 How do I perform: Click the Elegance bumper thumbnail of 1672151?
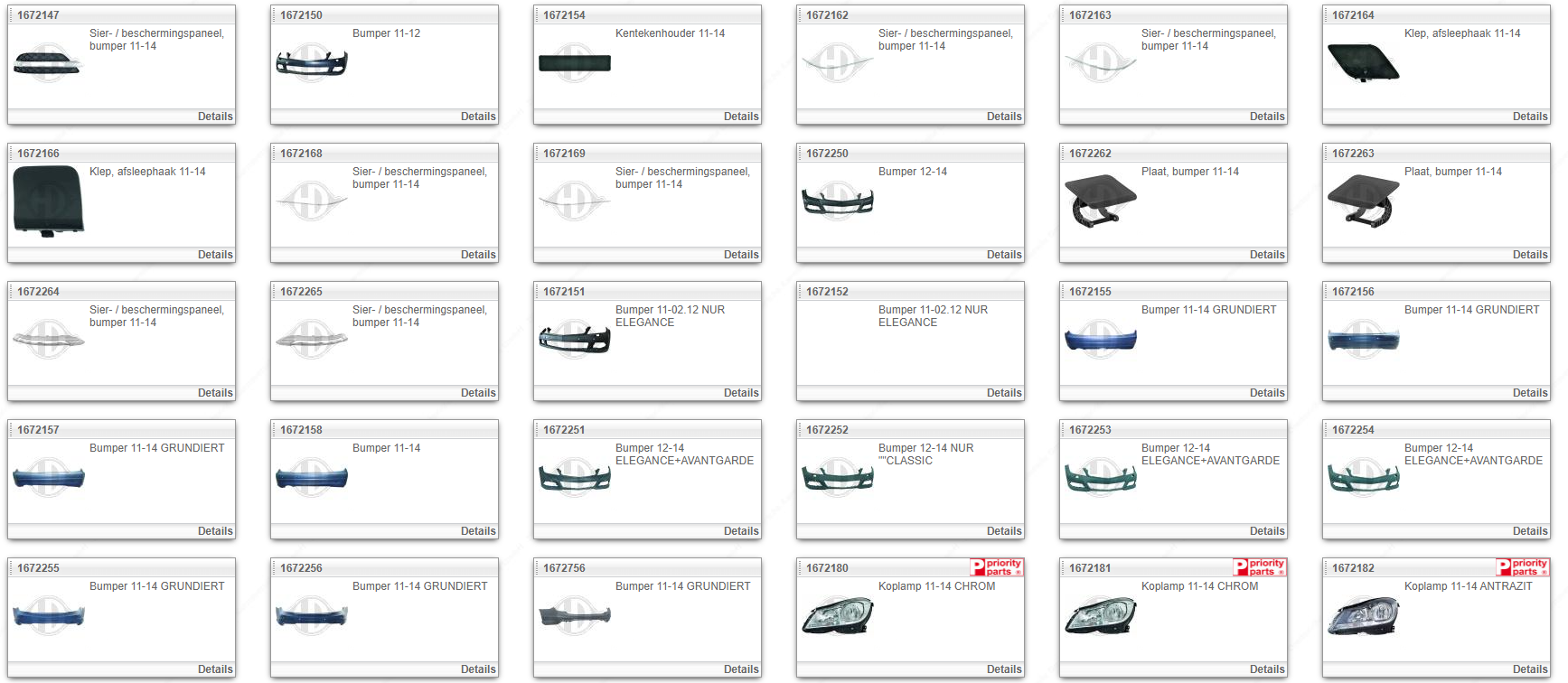[x=574, y=340]
